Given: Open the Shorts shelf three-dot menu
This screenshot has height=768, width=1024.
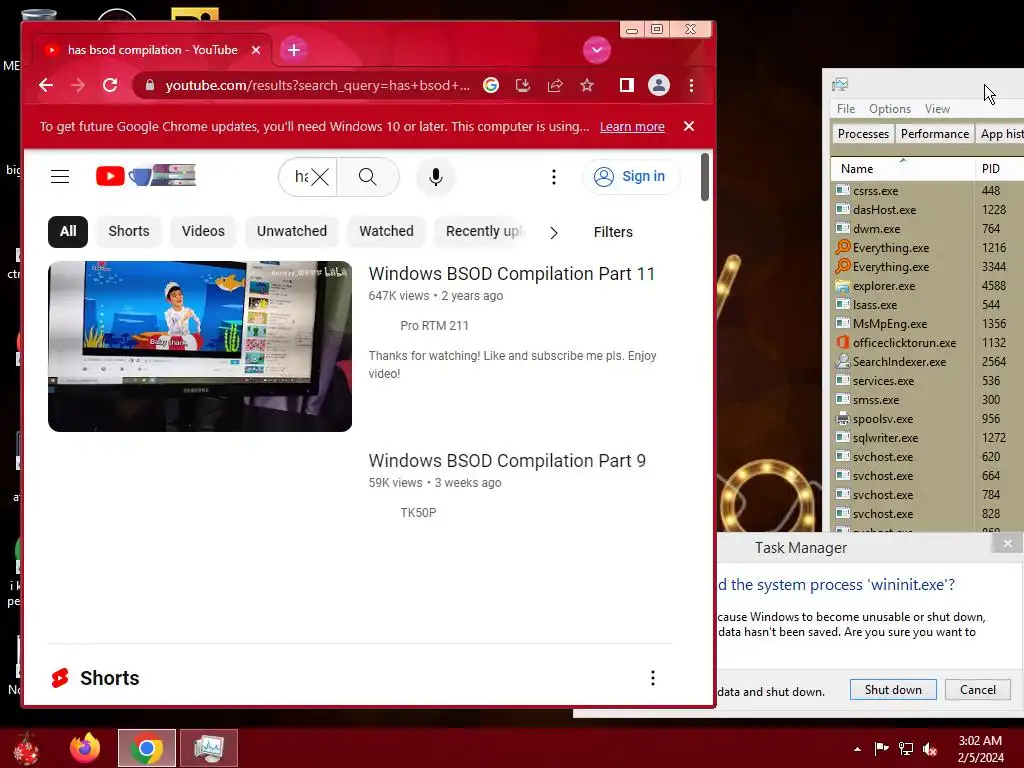Looking at the screenshot, I should click(x=652, y=678).
